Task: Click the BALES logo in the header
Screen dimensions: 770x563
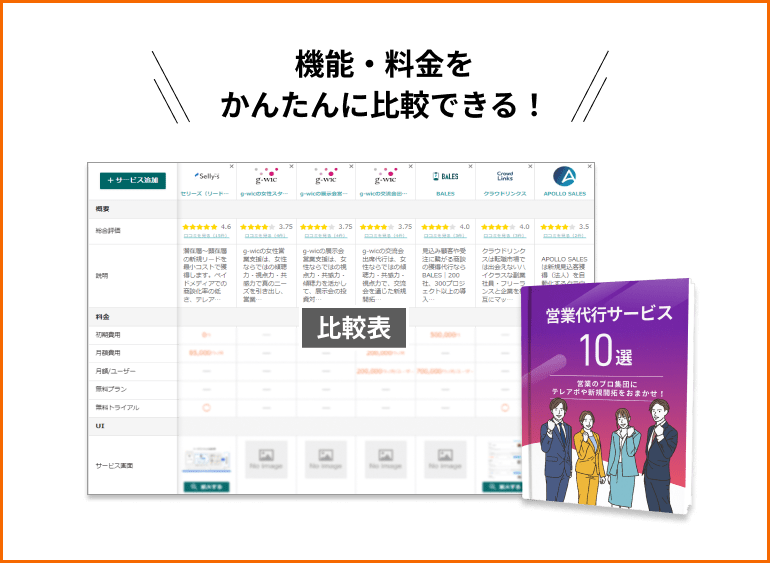Action: click(x=445, y=176)
